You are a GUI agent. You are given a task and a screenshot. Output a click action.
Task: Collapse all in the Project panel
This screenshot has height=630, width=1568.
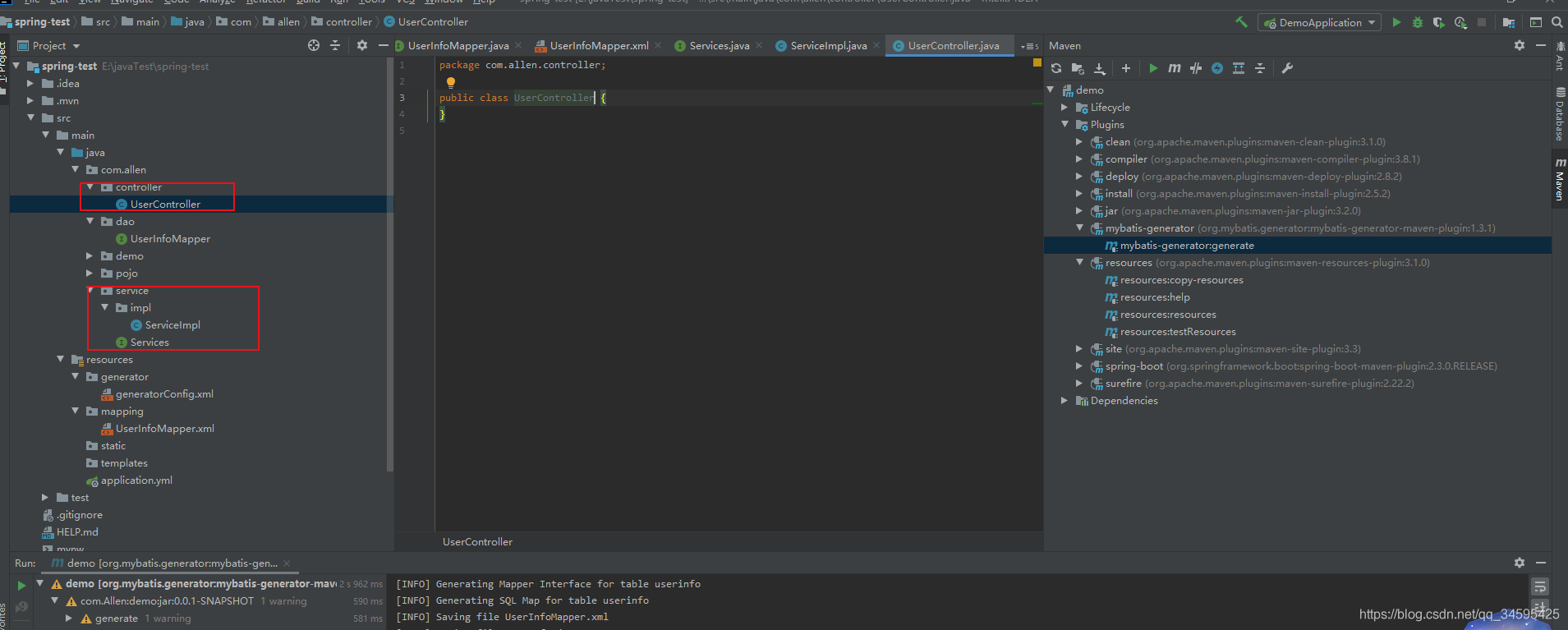click(335, 45)
